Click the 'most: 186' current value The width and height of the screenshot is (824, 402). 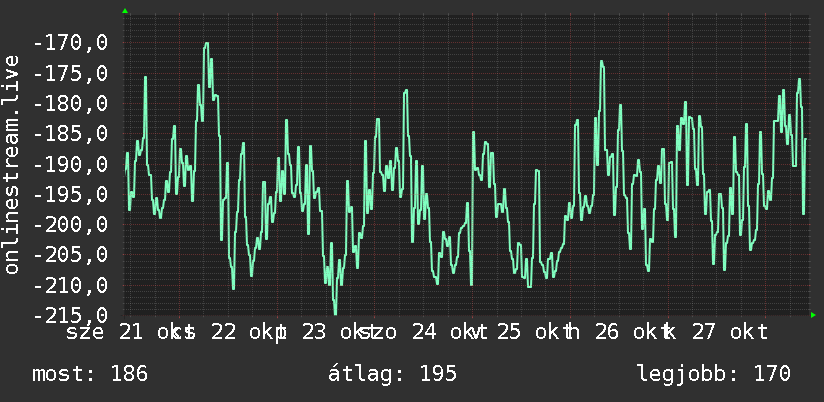point(90,374)
